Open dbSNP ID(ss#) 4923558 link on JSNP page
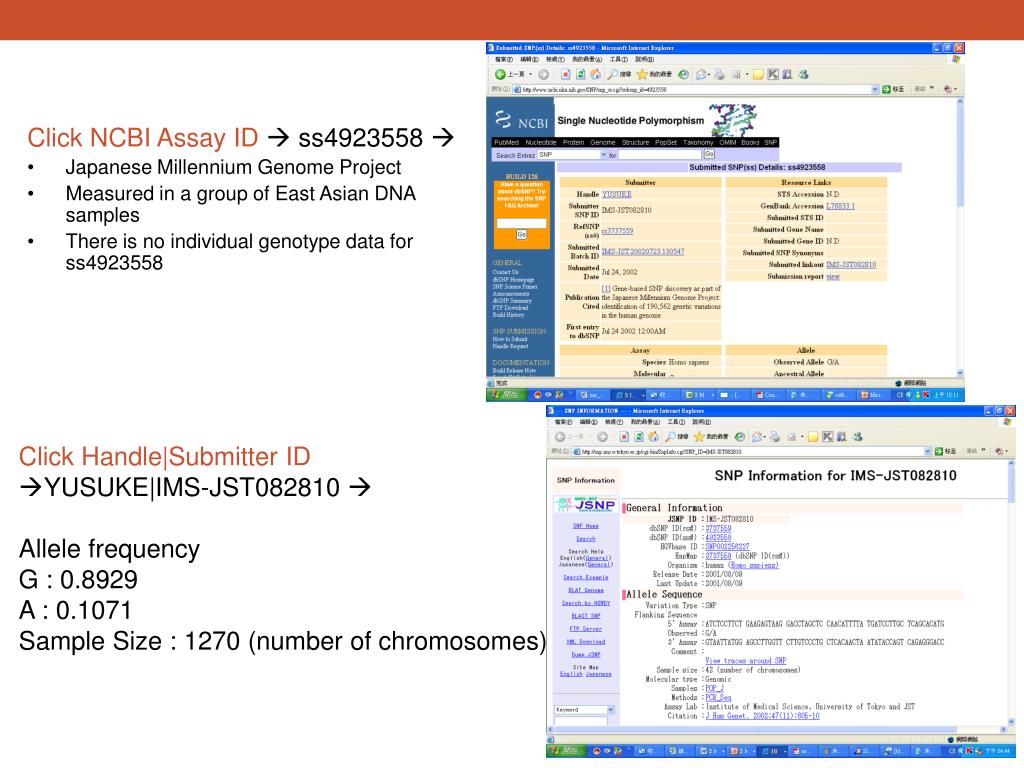Viewport: 1024px width, 768px height. (x=718, y=537)
